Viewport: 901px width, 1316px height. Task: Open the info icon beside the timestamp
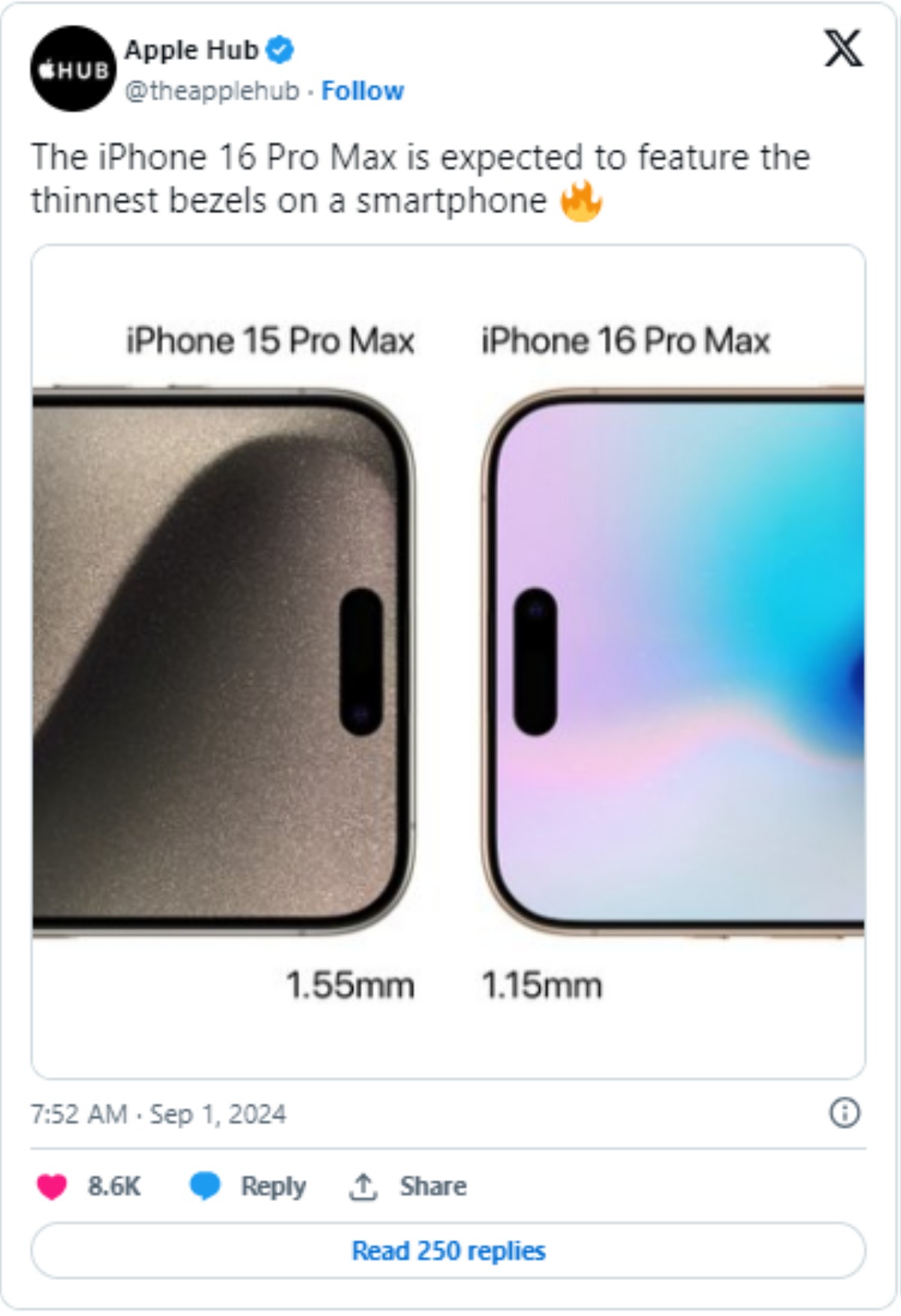click(844, 1112)
